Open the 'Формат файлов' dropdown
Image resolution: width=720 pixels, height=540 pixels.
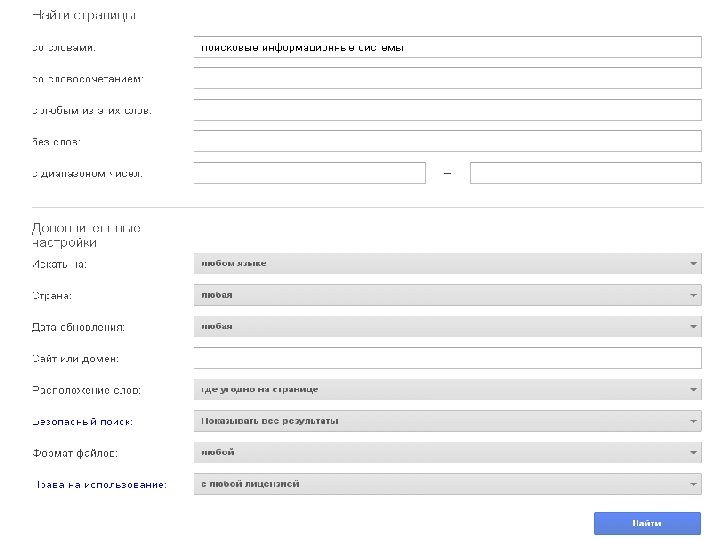(446, 452)
